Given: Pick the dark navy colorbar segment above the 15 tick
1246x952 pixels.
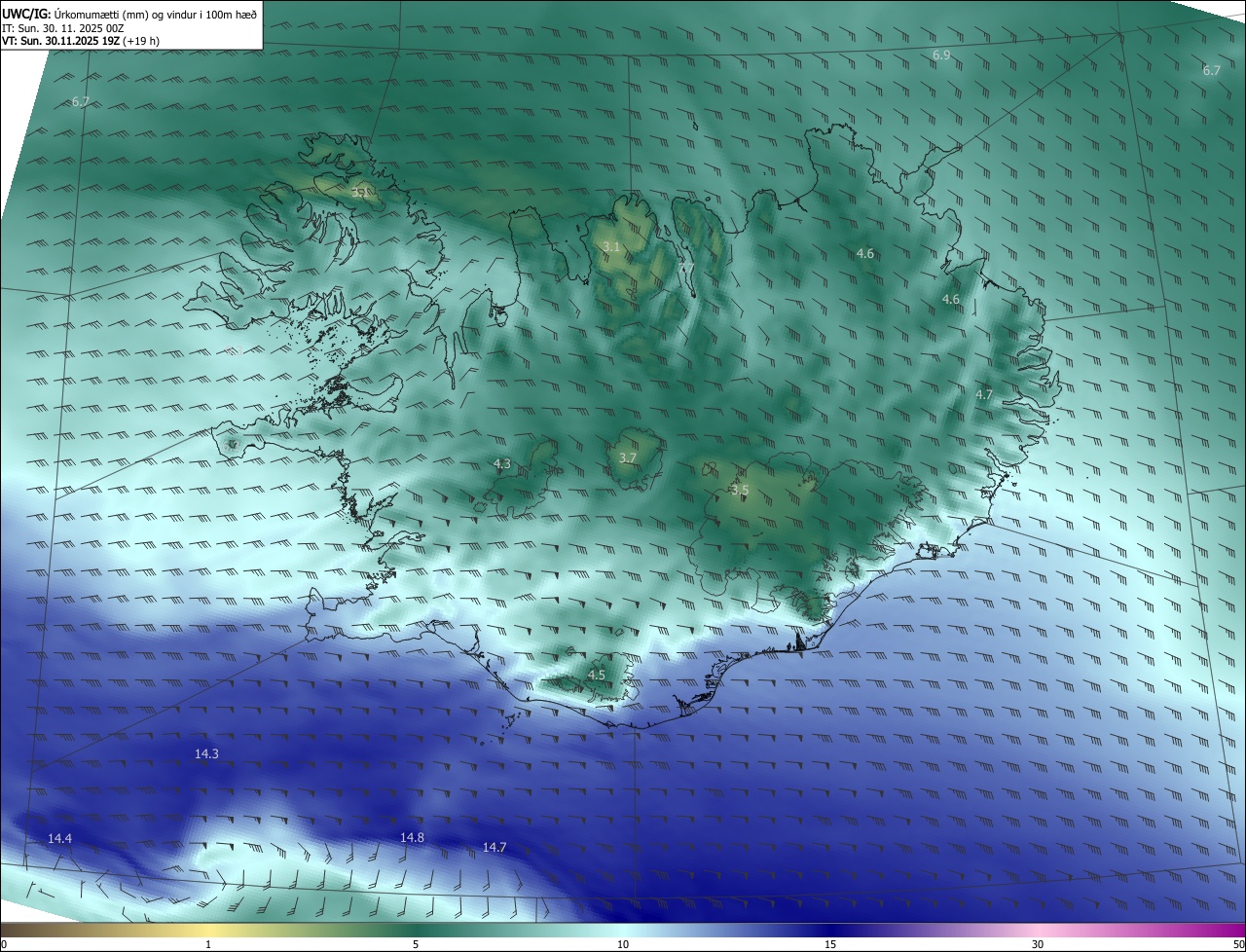Looking at the screenshot, I should point(830,930).
